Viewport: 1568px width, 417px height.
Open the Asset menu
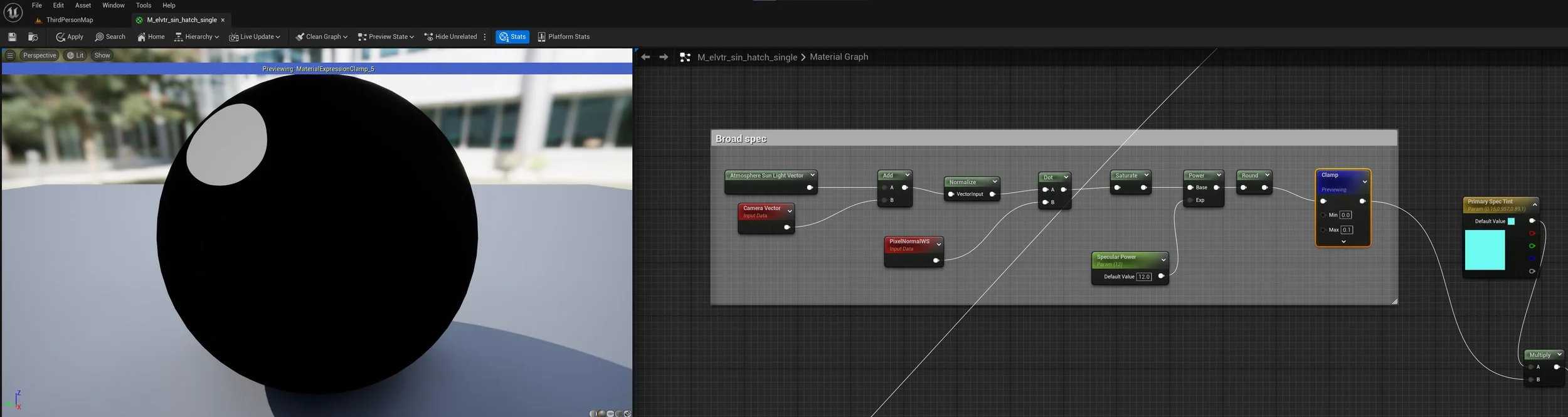[x=83, y=5]
